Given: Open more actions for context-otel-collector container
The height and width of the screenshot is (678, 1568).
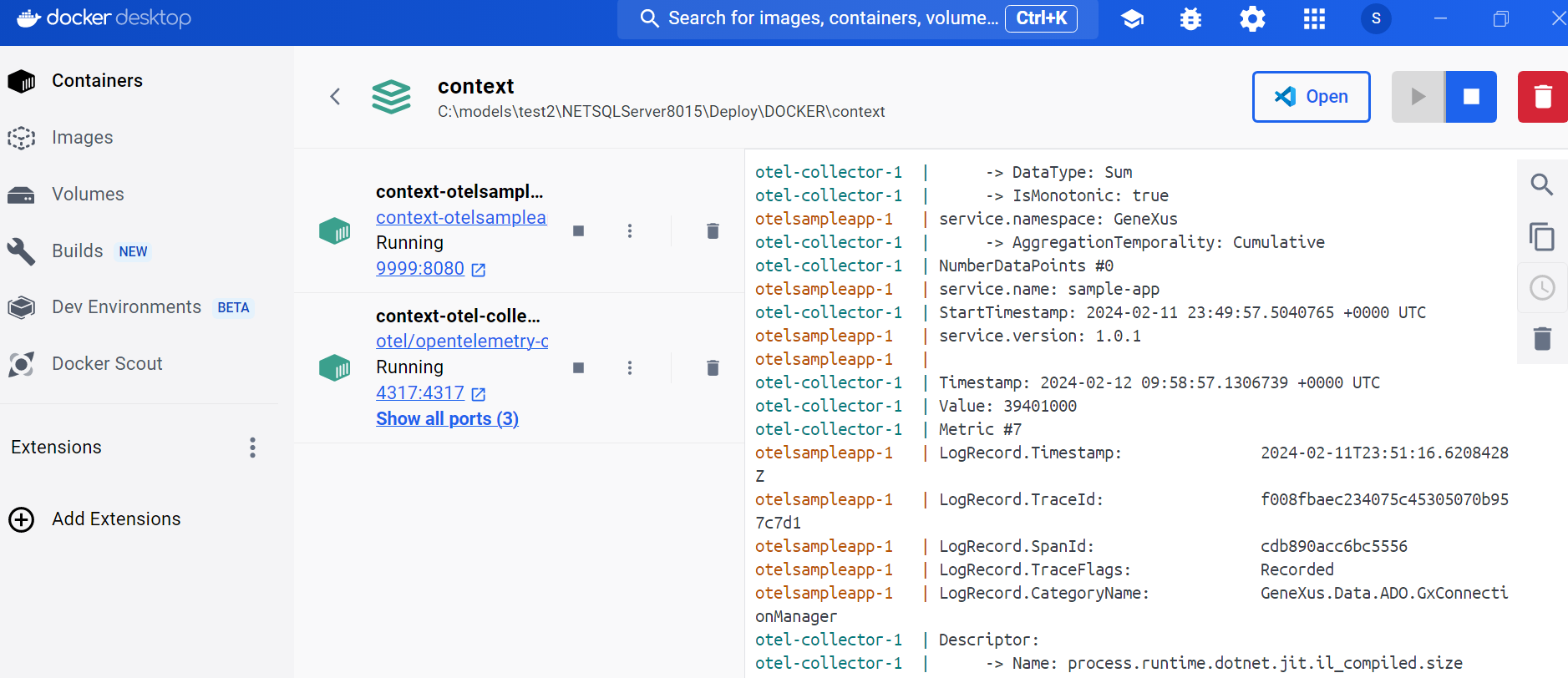Looking at the screenshot, I should (x=630, y=367).
